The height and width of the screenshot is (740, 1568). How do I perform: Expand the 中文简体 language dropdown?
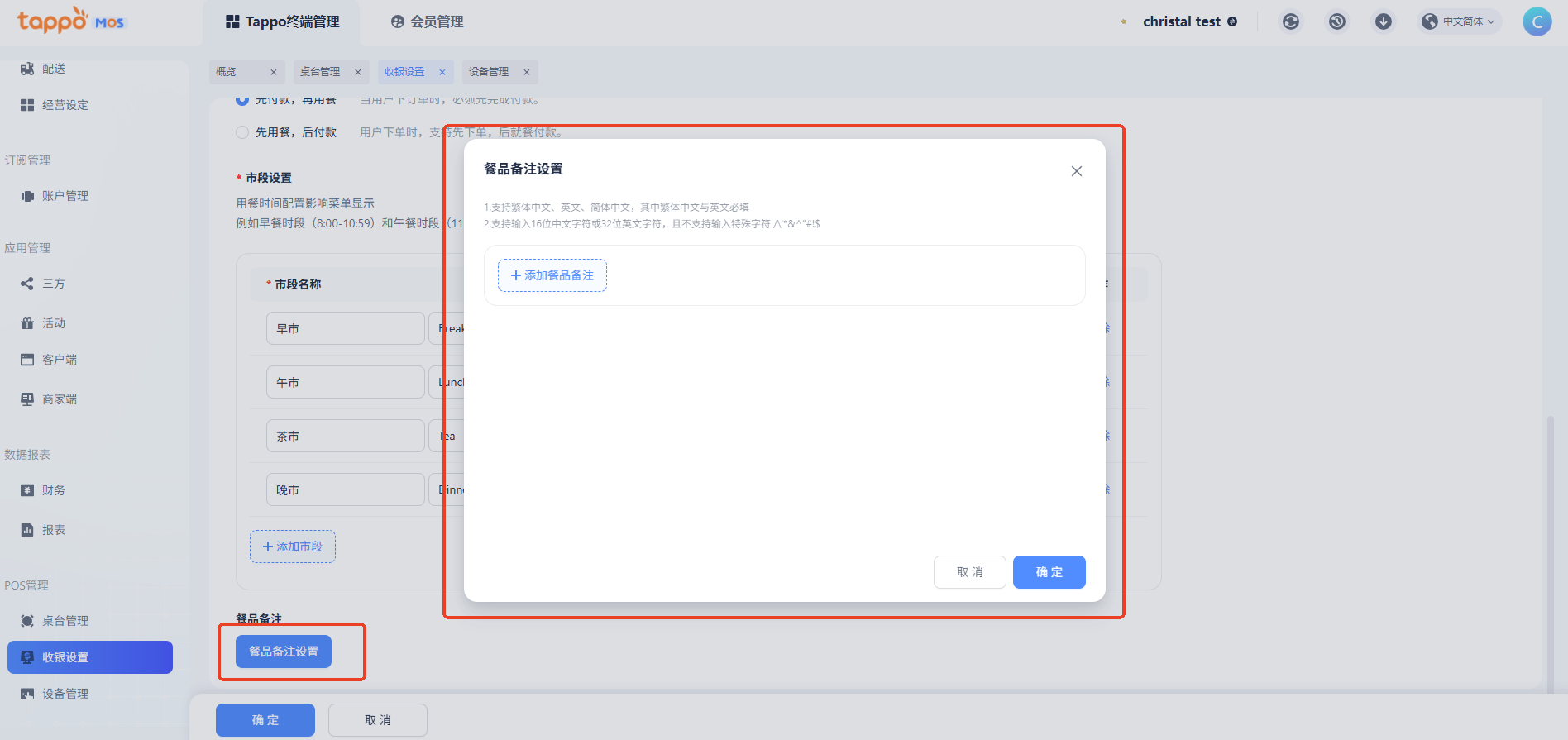(x=1460, y=21)
